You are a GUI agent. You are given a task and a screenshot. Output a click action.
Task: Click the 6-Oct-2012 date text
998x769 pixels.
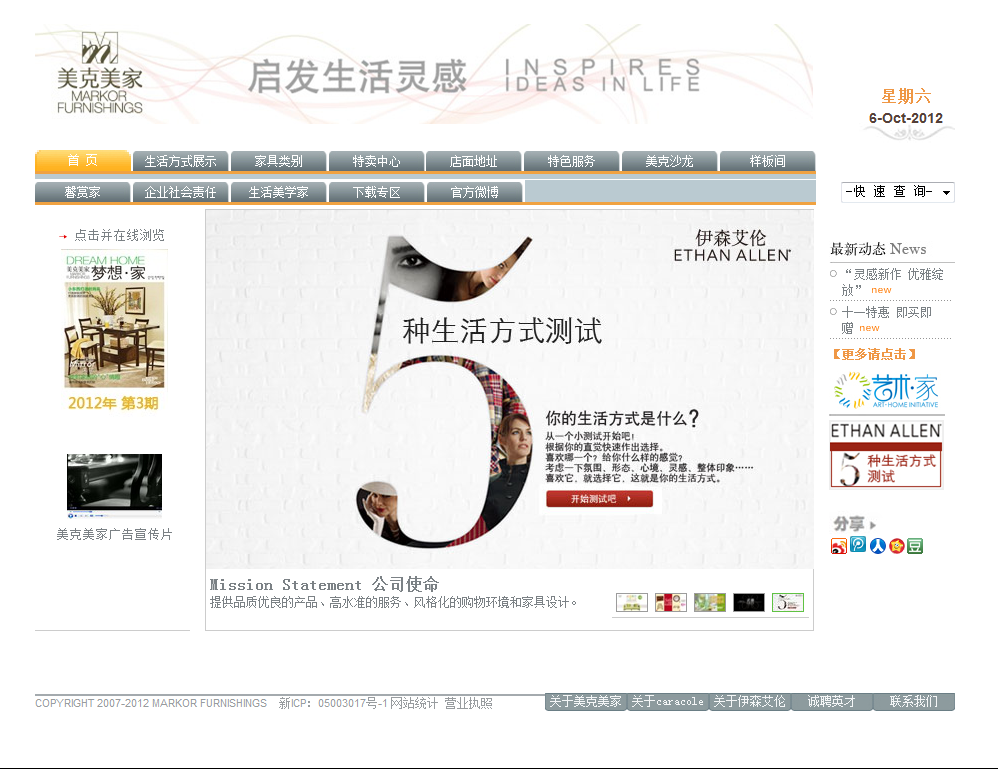[x=906, y=118]
